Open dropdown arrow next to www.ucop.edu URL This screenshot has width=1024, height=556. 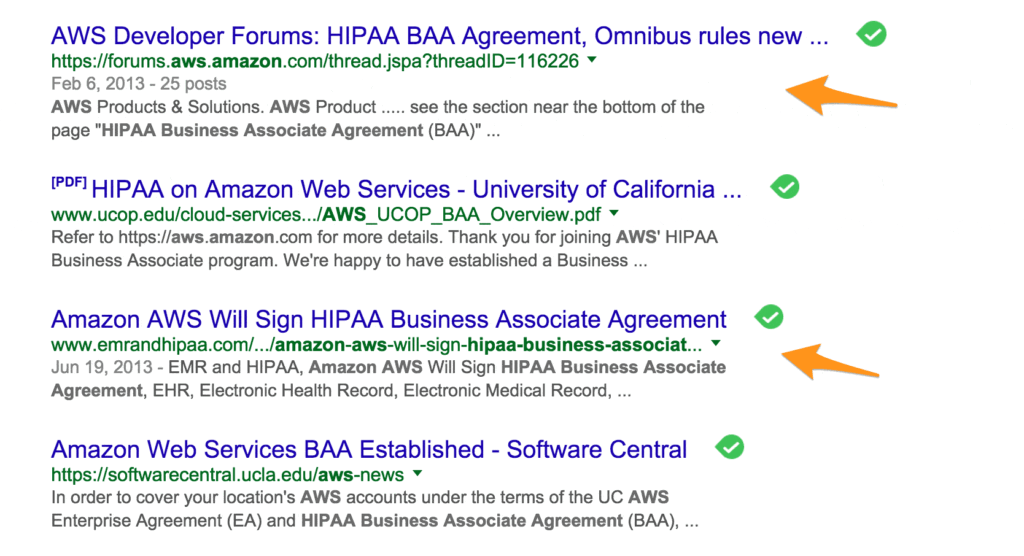[614, 213]
